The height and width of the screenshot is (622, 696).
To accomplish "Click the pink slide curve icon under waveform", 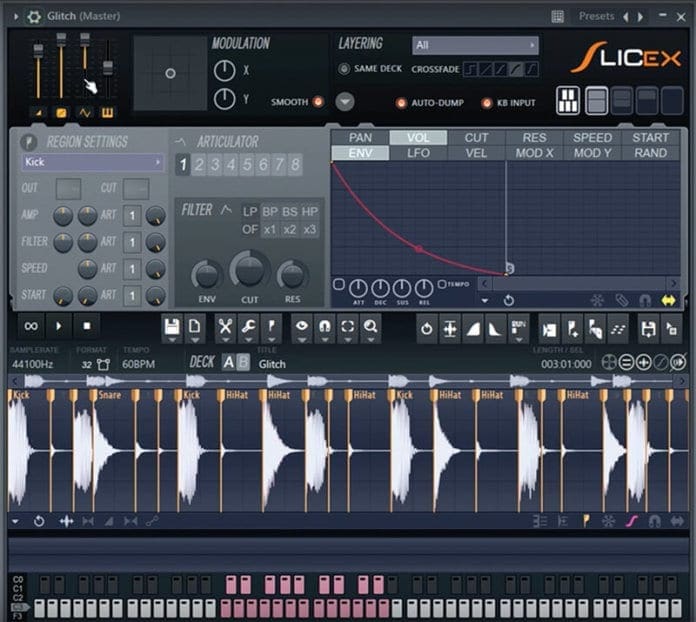I will click(x=632, y=521).
